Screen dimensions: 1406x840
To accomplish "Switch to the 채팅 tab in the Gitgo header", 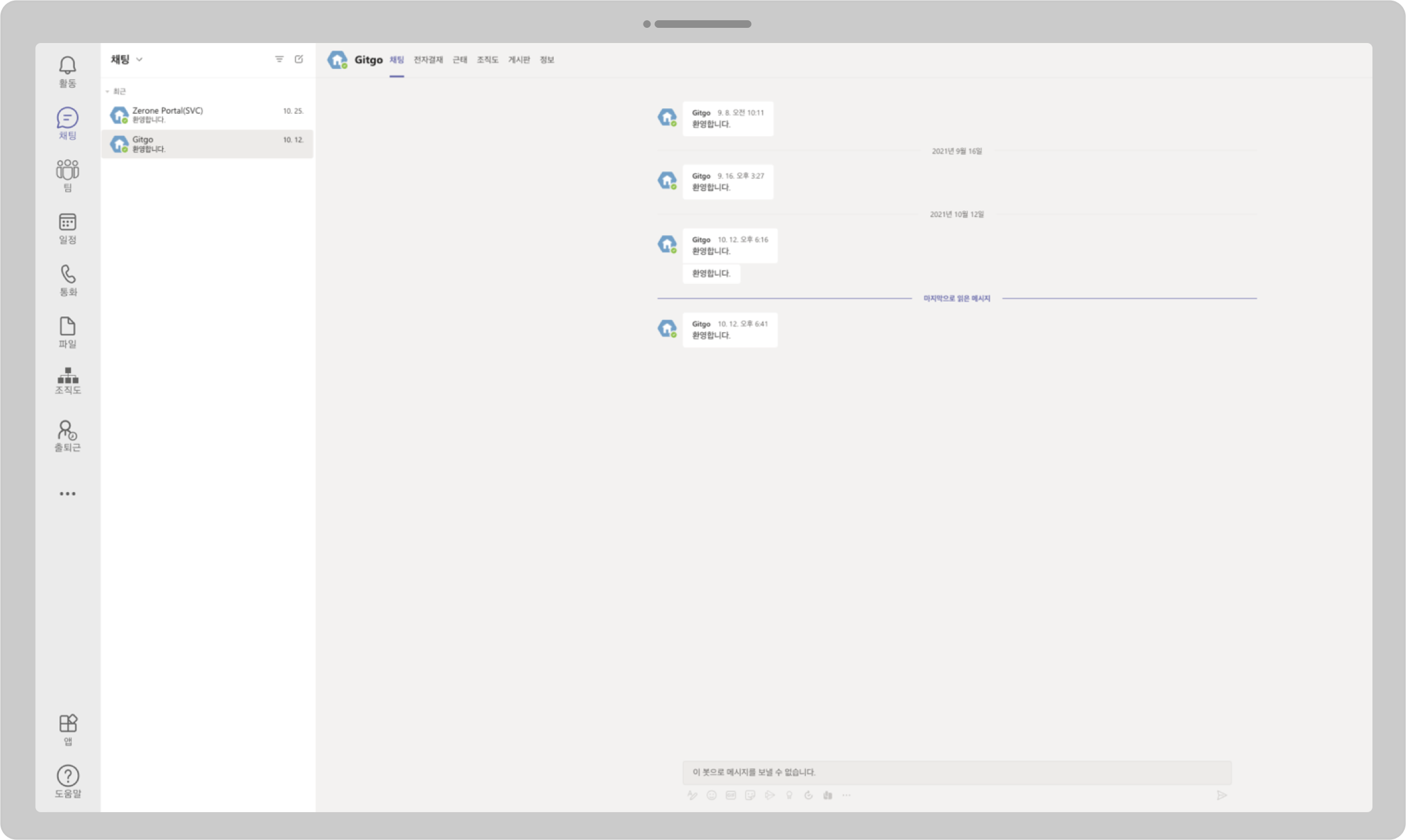I will (x=397, y=59).
